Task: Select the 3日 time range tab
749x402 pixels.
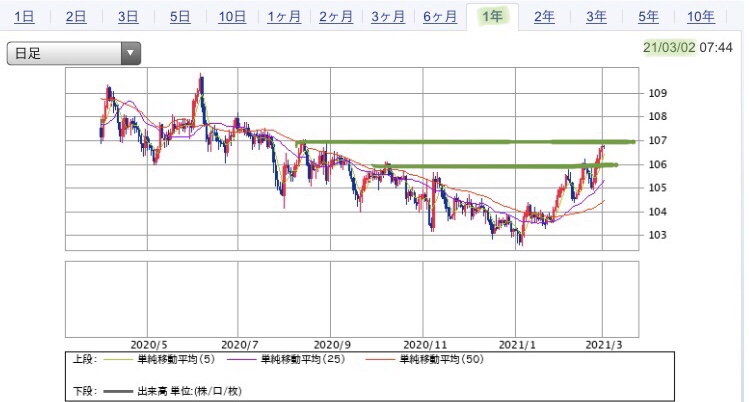Action: click(x=128, y=17)
